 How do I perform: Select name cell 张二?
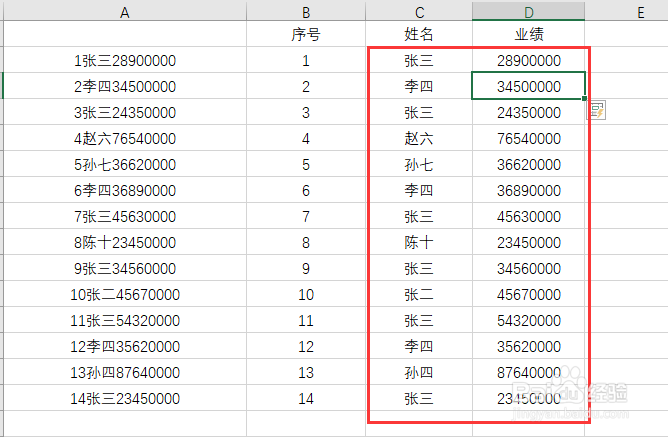419,294
